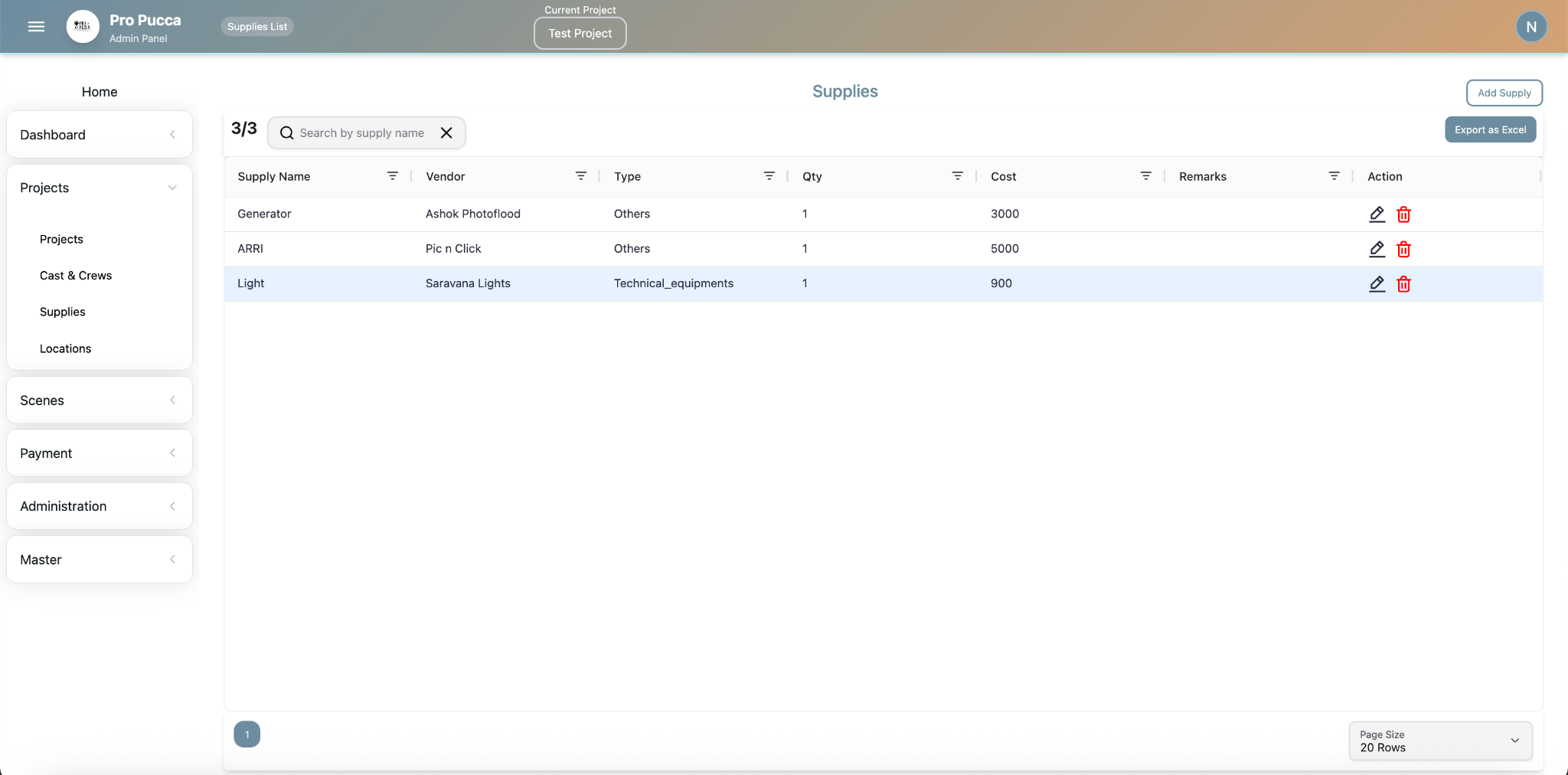Click the Add Supply button
Image resolution: width=1568 pixels, height=775 pixels.
[1504, 93]
